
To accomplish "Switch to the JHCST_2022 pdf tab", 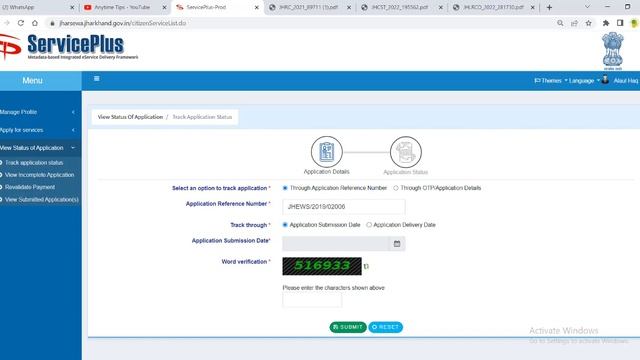I will (x=400, y=7).
